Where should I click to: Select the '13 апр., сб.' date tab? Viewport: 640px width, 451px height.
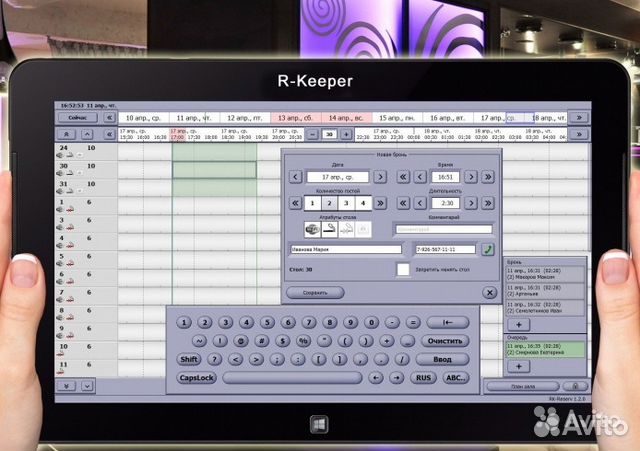coord(296,118)
